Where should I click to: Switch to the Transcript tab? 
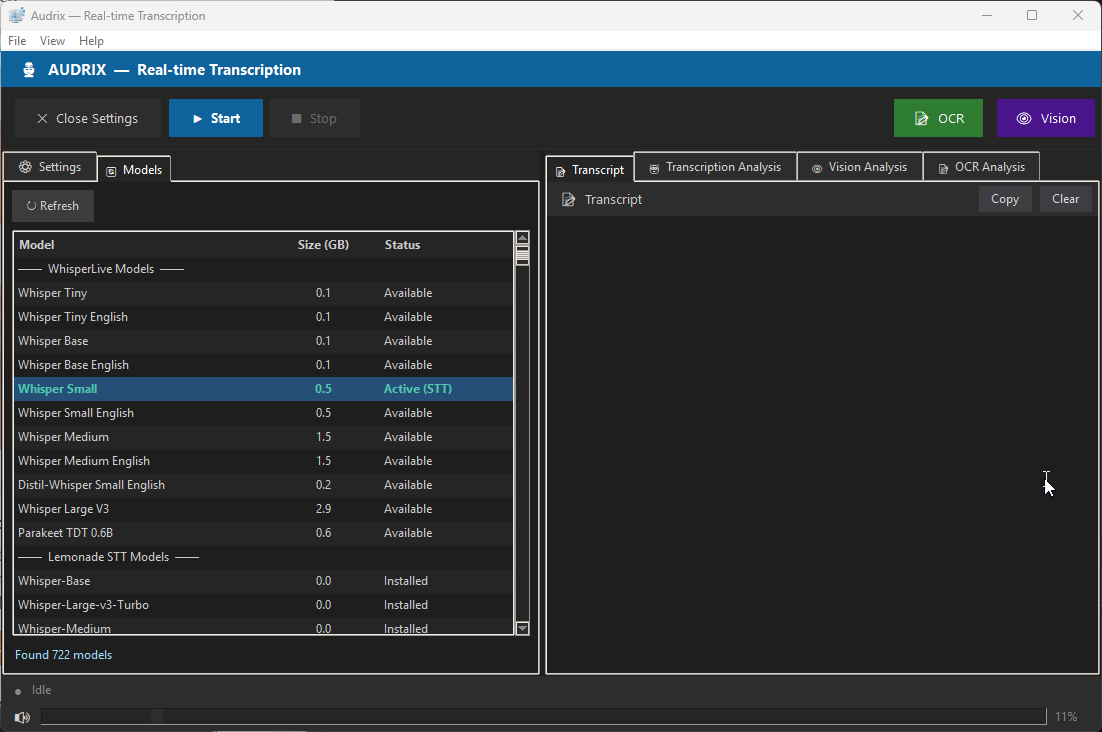[x=590, y=170]
